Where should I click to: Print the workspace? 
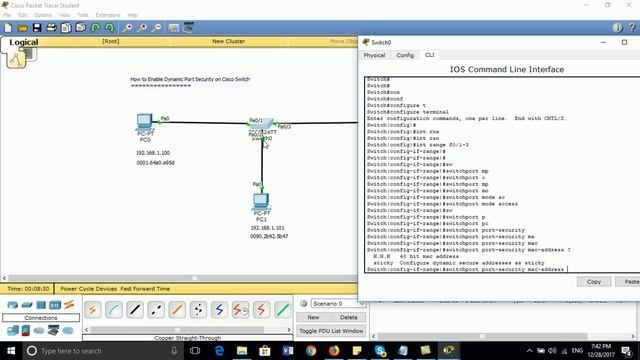click(51, 28)
